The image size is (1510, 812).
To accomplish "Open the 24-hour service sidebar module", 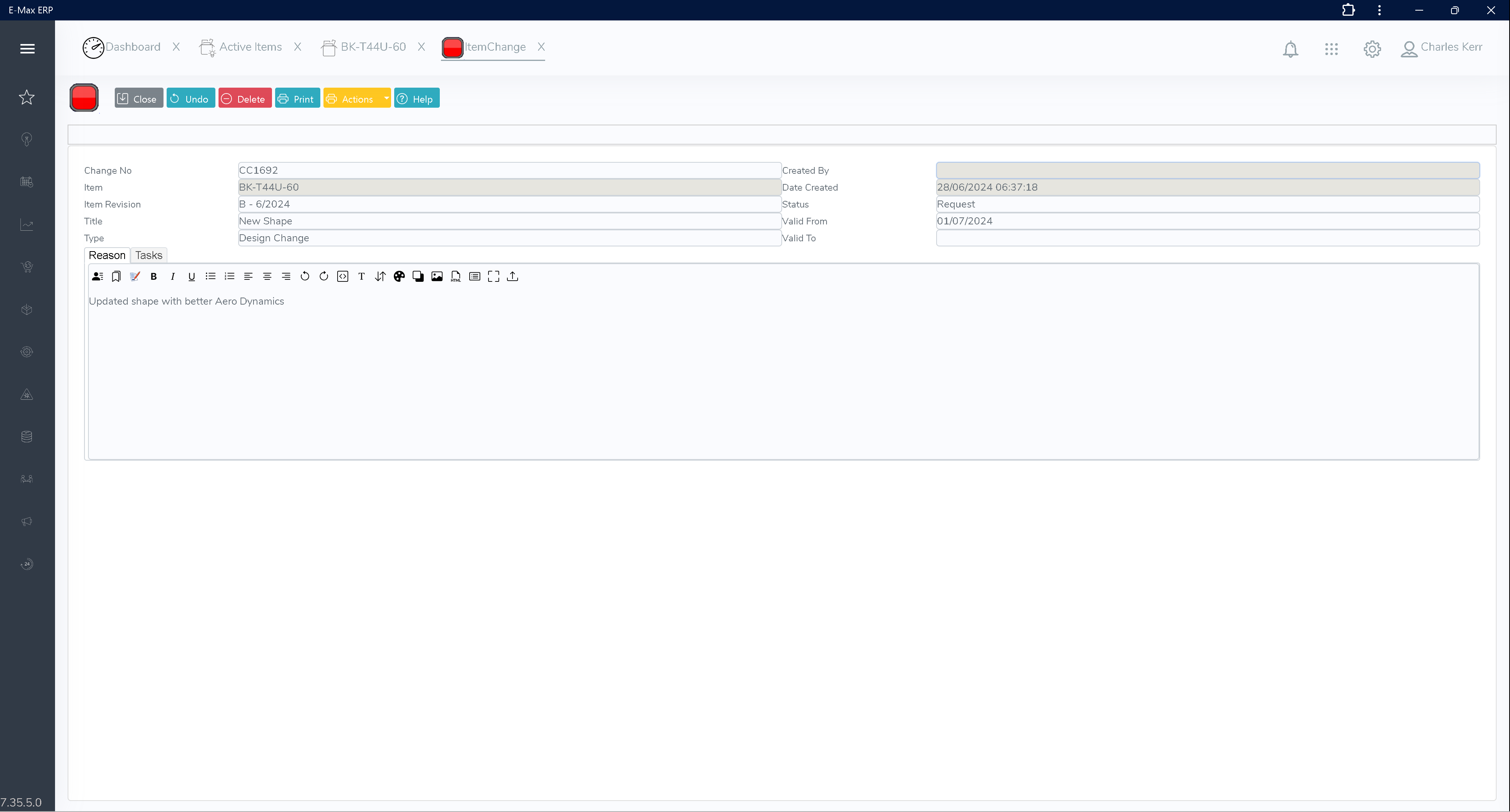I will point(27,564).
